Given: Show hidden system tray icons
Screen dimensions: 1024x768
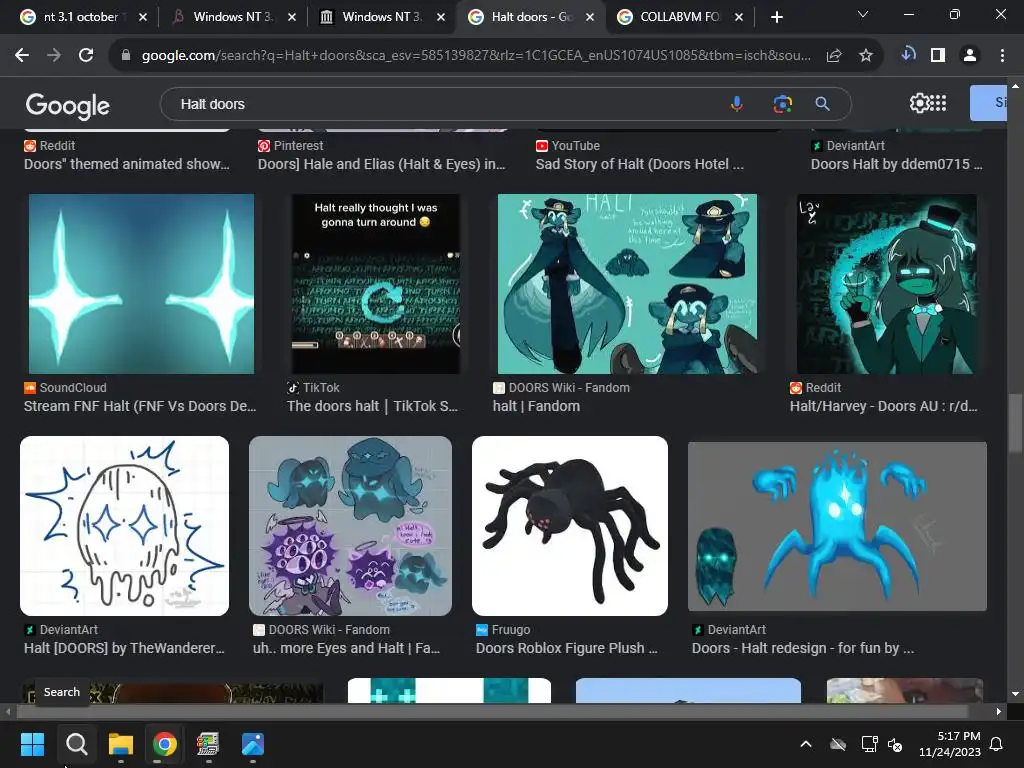Looking at the screenshot, I should 806,744.
